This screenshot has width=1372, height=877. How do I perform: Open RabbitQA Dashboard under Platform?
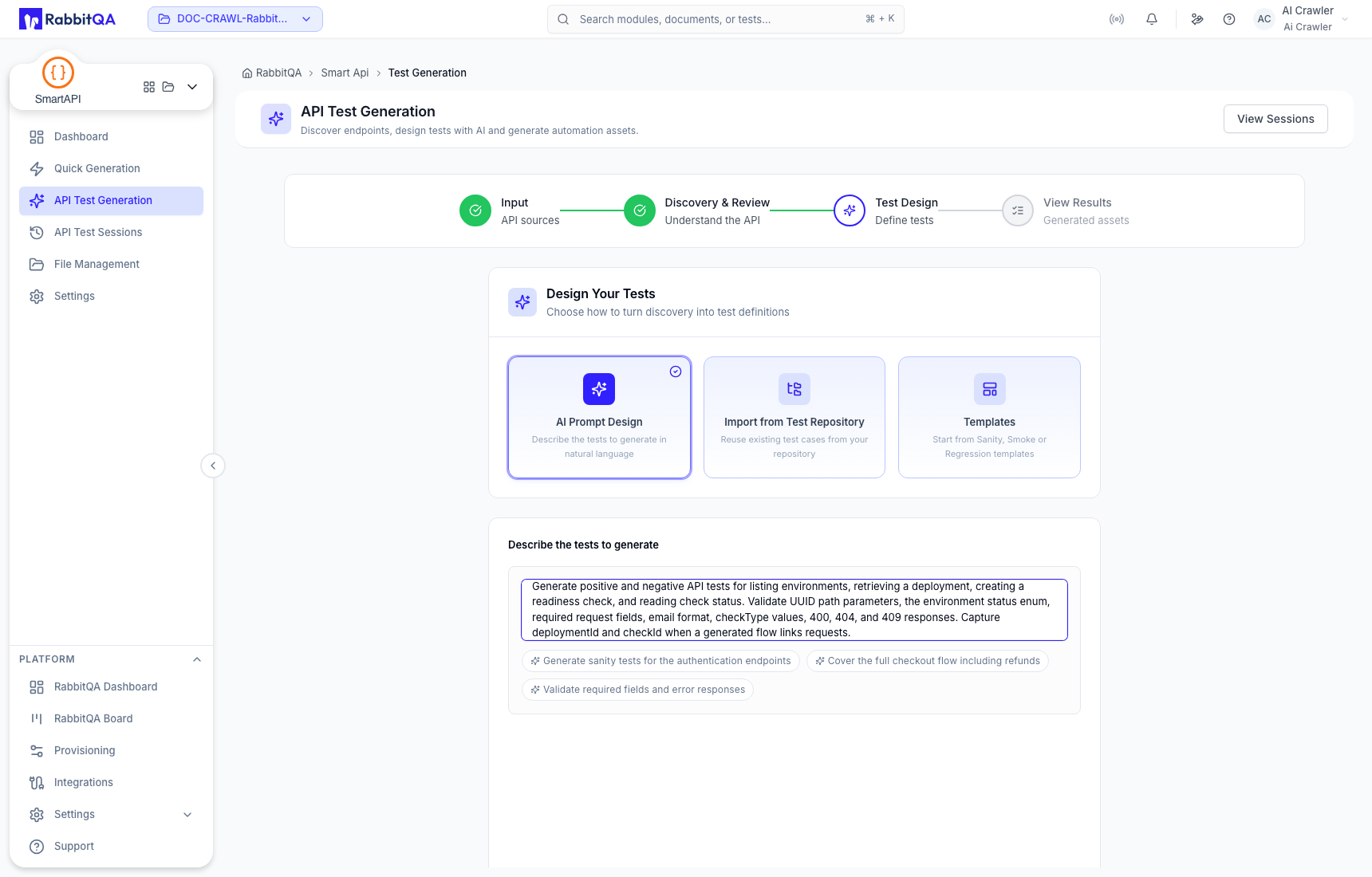pos(111,687)
